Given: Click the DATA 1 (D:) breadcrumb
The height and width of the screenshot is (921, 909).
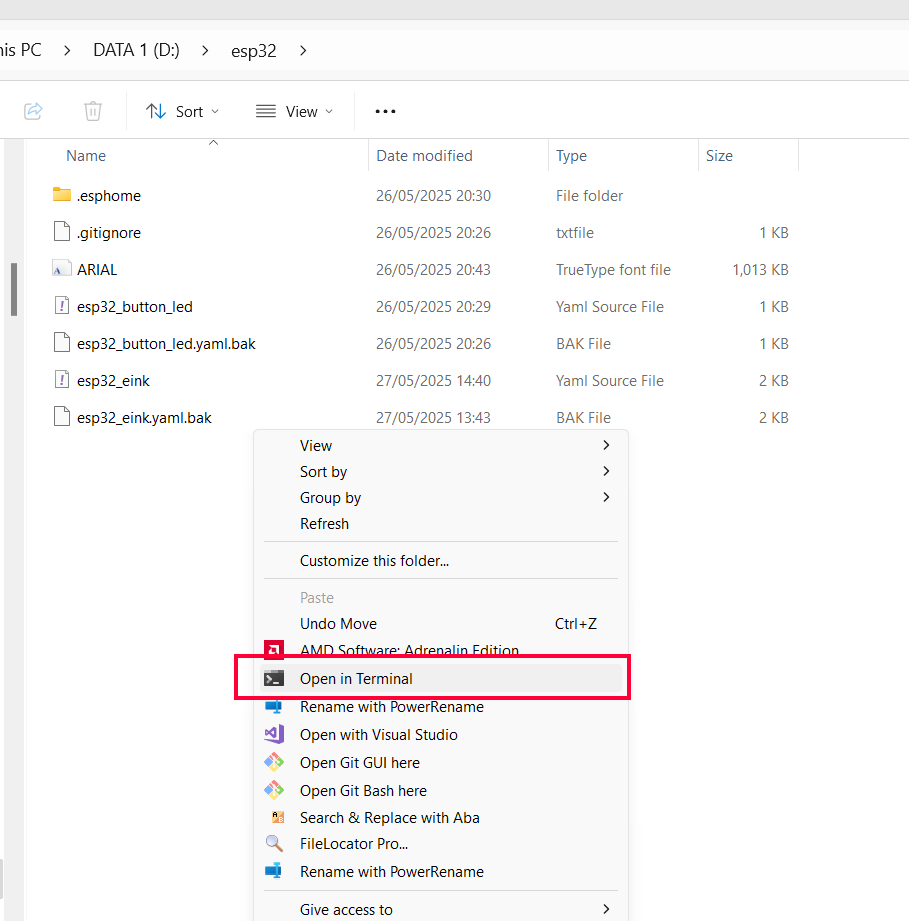Looking at the screenshot, I should point(136,50).
